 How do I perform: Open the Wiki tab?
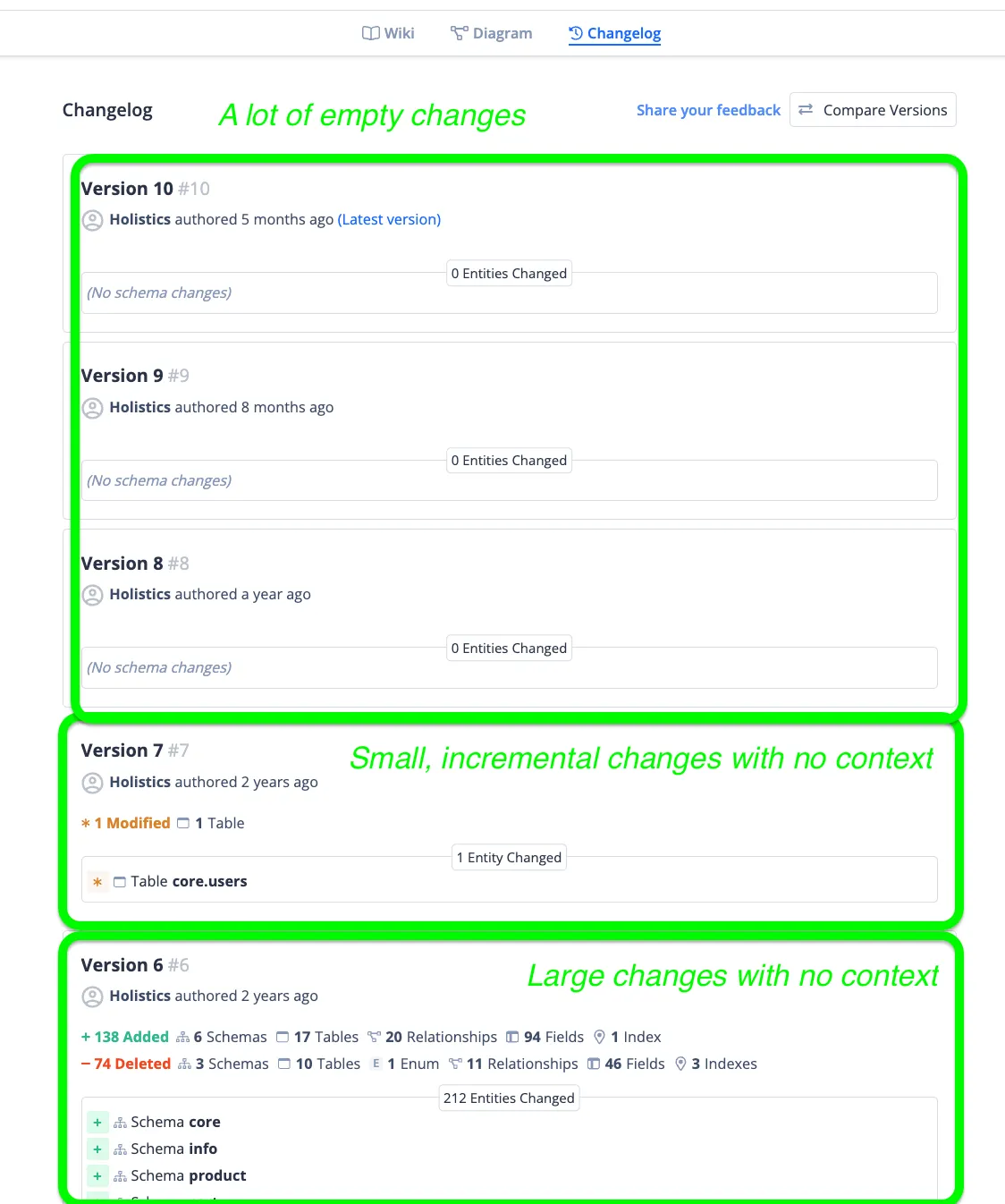388,33
